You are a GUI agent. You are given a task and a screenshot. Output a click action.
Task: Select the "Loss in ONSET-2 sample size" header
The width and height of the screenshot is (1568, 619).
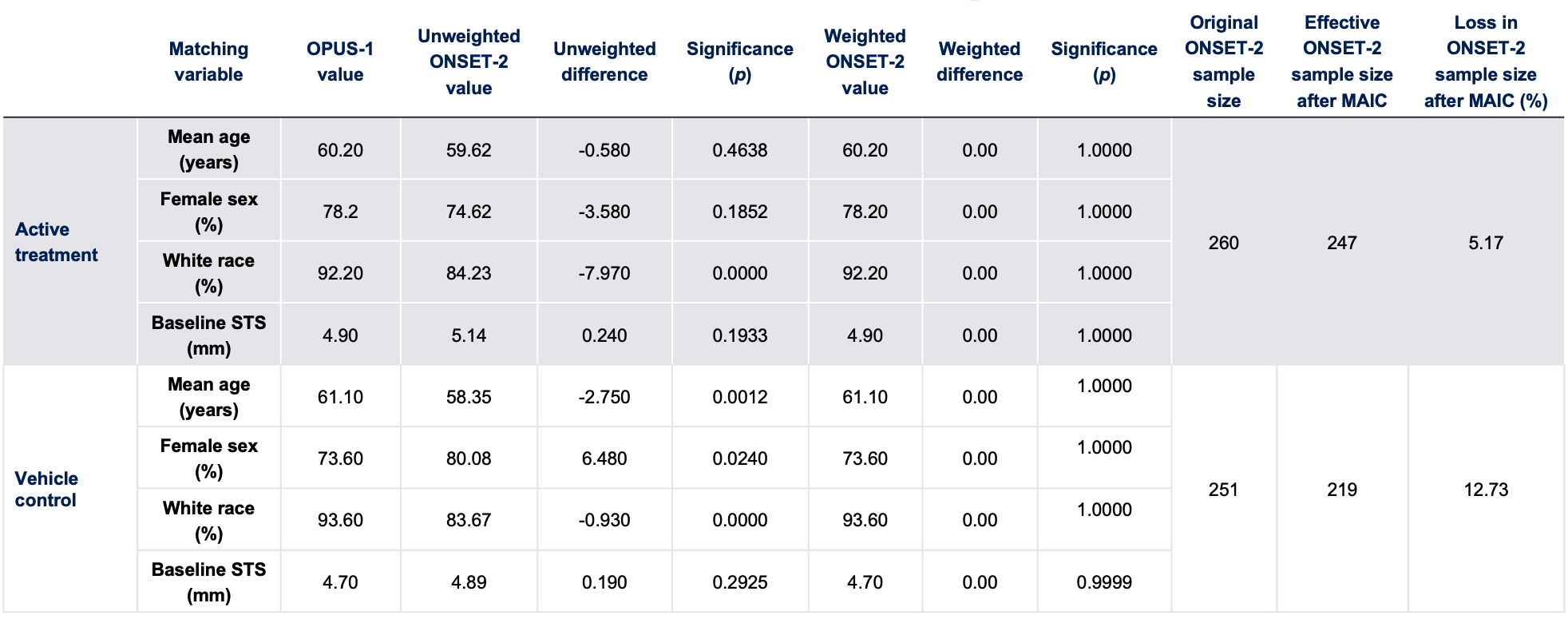[x=1485, y=62]
